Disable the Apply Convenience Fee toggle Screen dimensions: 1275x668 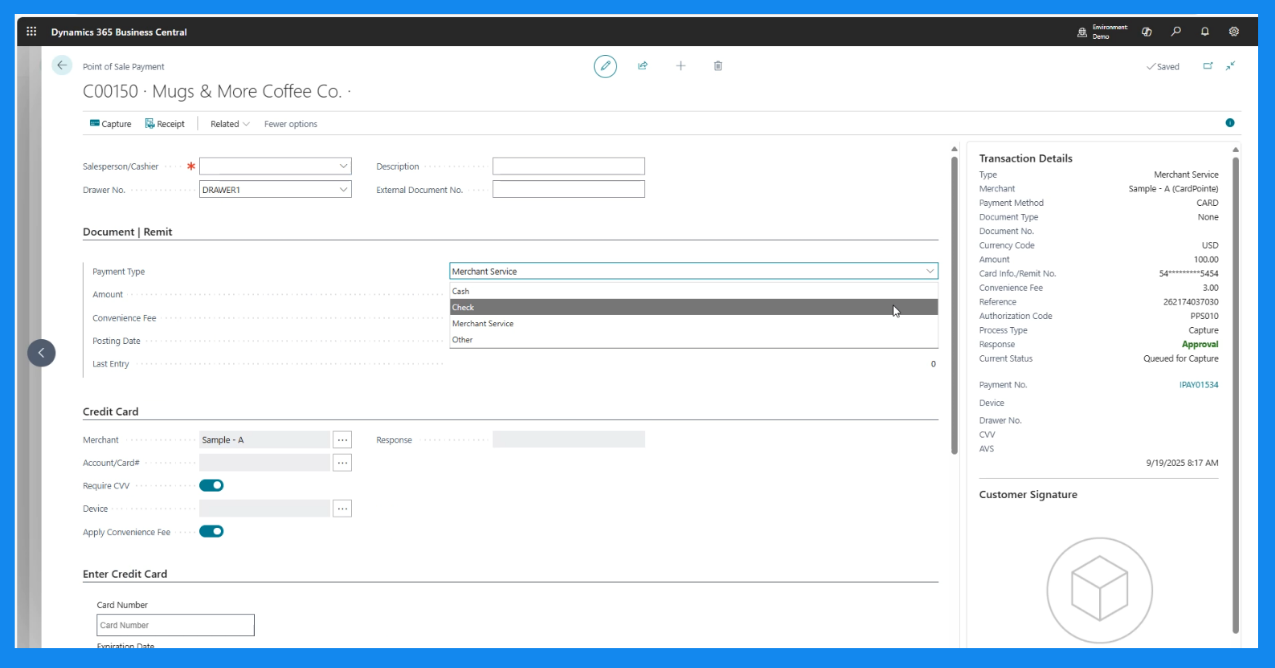pos(211,532)
